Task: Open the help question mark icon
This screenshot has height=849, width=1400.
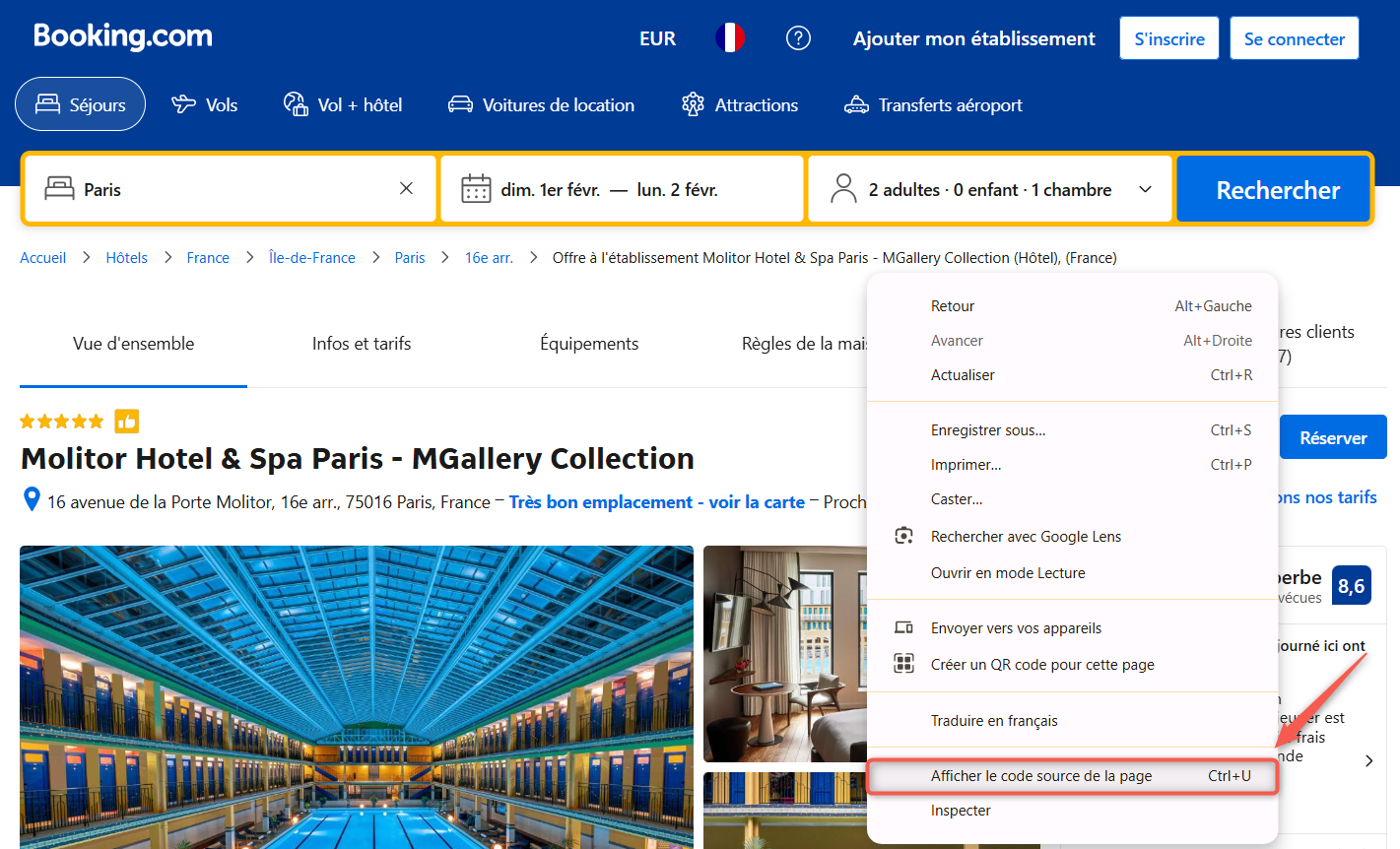Action: (x=798, y=38)
